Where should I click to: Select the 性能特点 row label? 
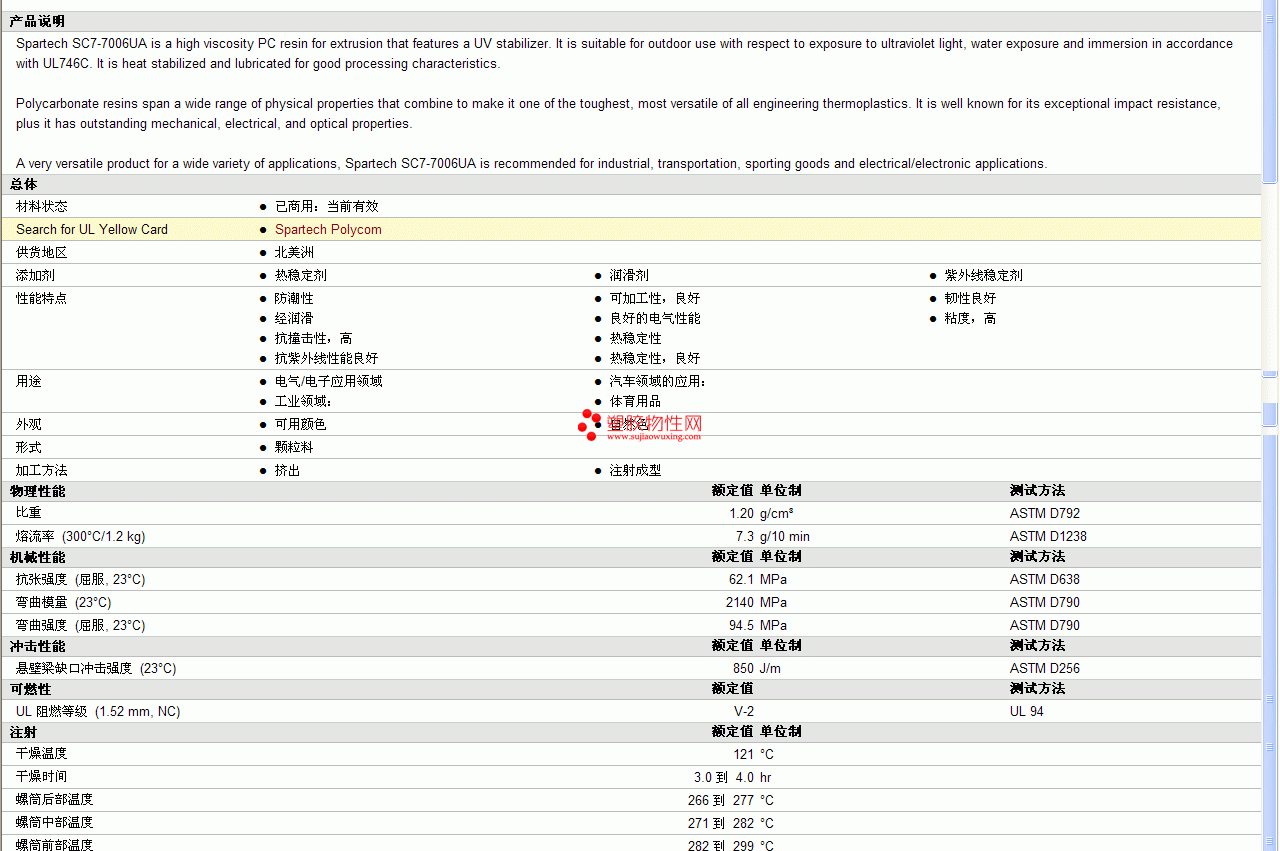click(42, 298)
